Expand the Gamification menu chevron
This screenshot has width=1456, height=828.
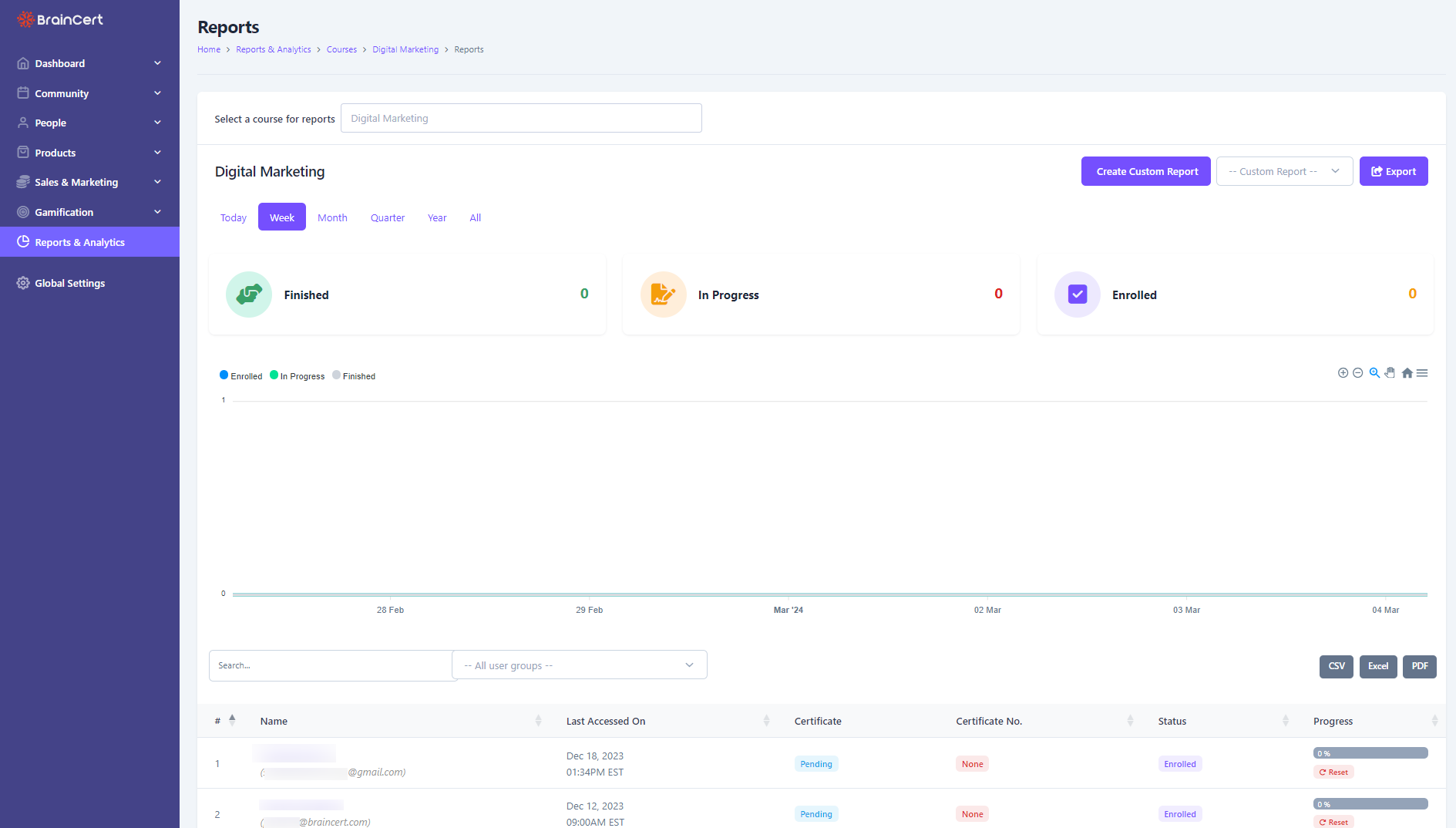click(x=157, y=212)
